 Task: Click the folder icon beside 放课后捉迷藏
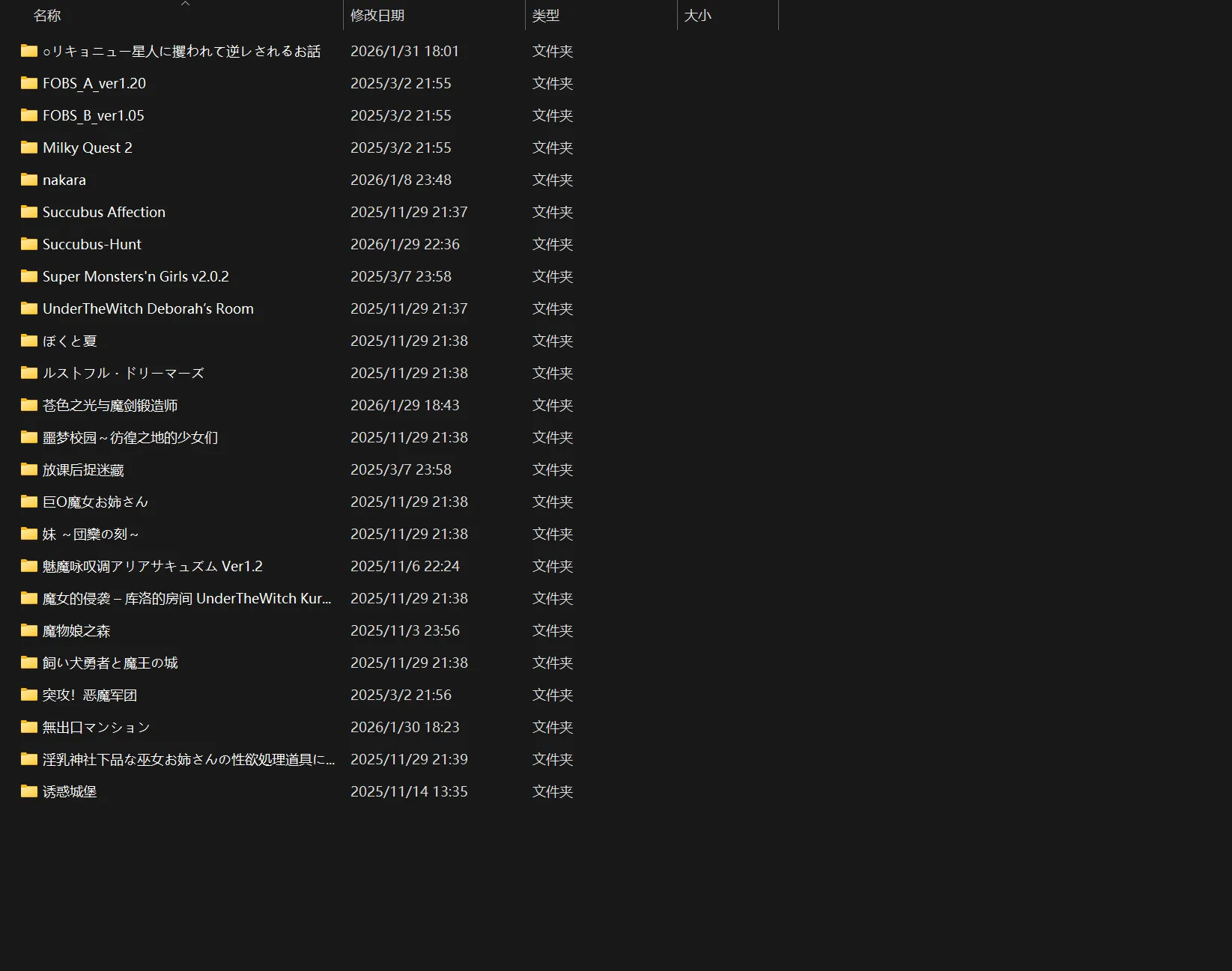[x=29, y=469]
